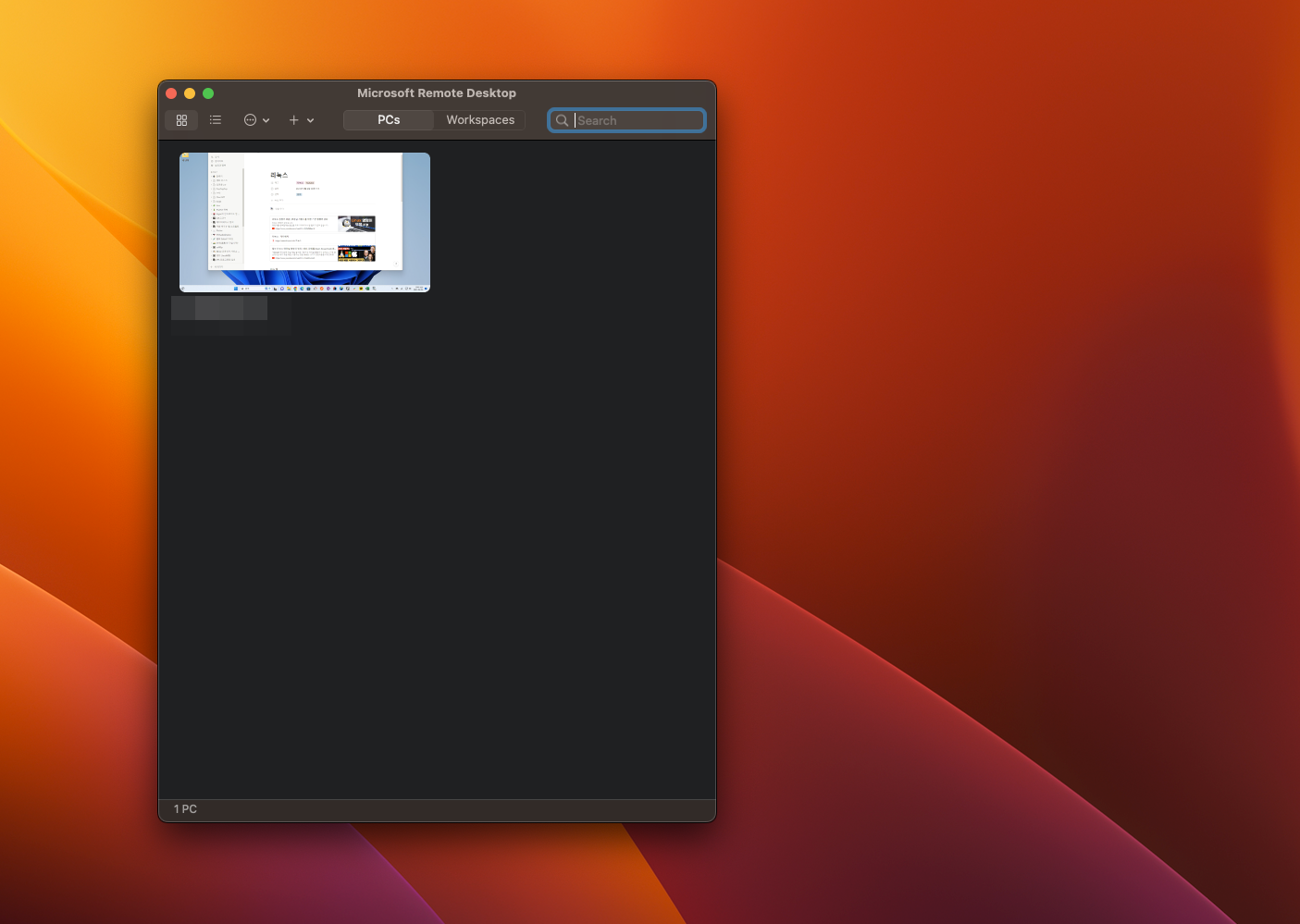Maximize the Remote Desktop window
This screenshot has height=924, width=1300.
click(208, 93)
